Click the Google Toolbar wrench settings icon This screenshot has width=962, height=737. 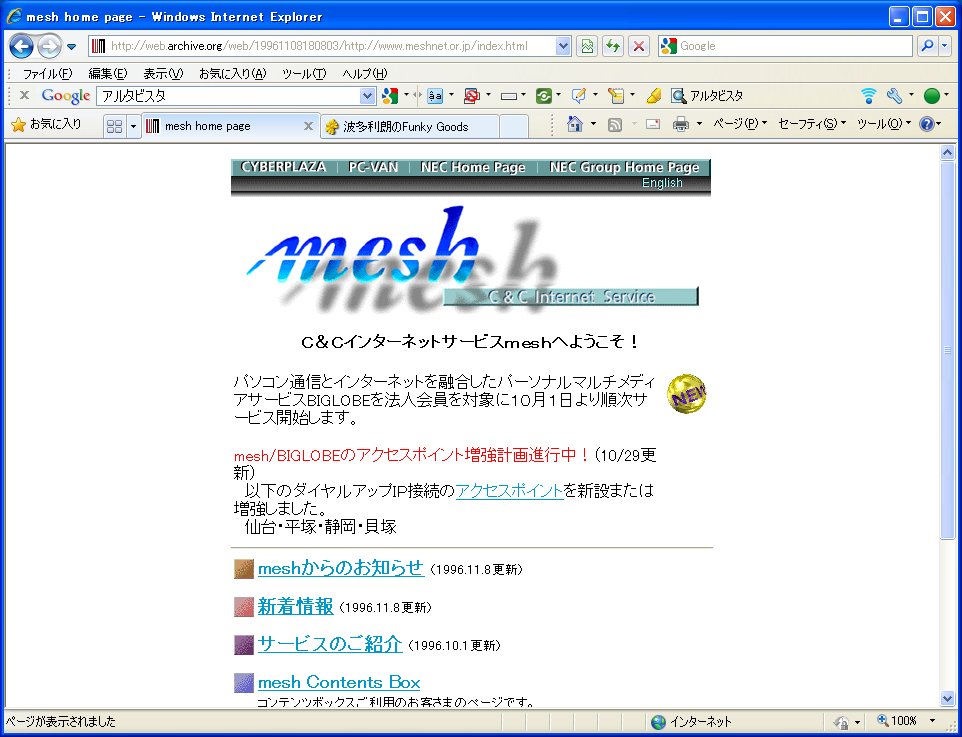point(895,96)
